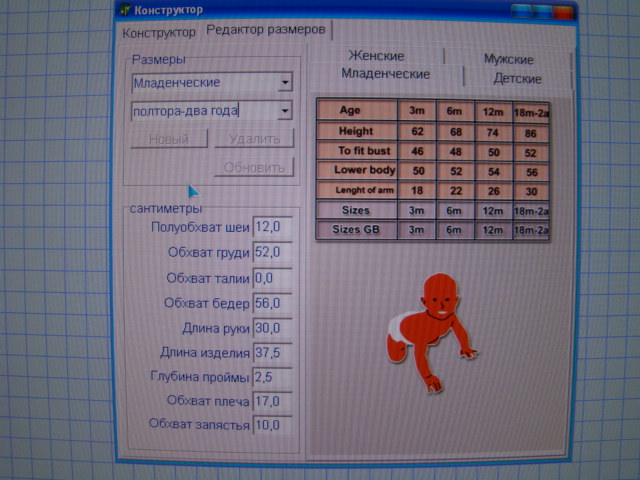Viewport: 640px width, 480px height.
Task: Click the Обхват талии value field
Action: (x=273, y=278)
